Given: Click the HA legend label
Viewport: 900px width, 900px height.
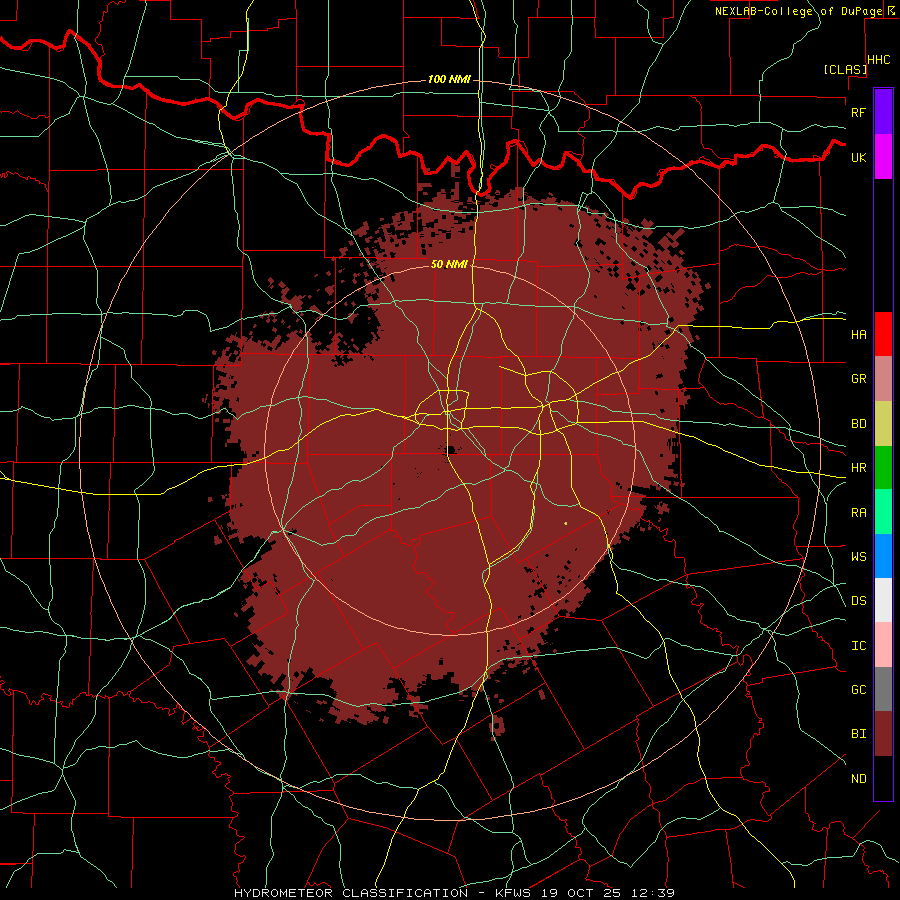Looking at the screenshot, I should (x=859, y=335).
